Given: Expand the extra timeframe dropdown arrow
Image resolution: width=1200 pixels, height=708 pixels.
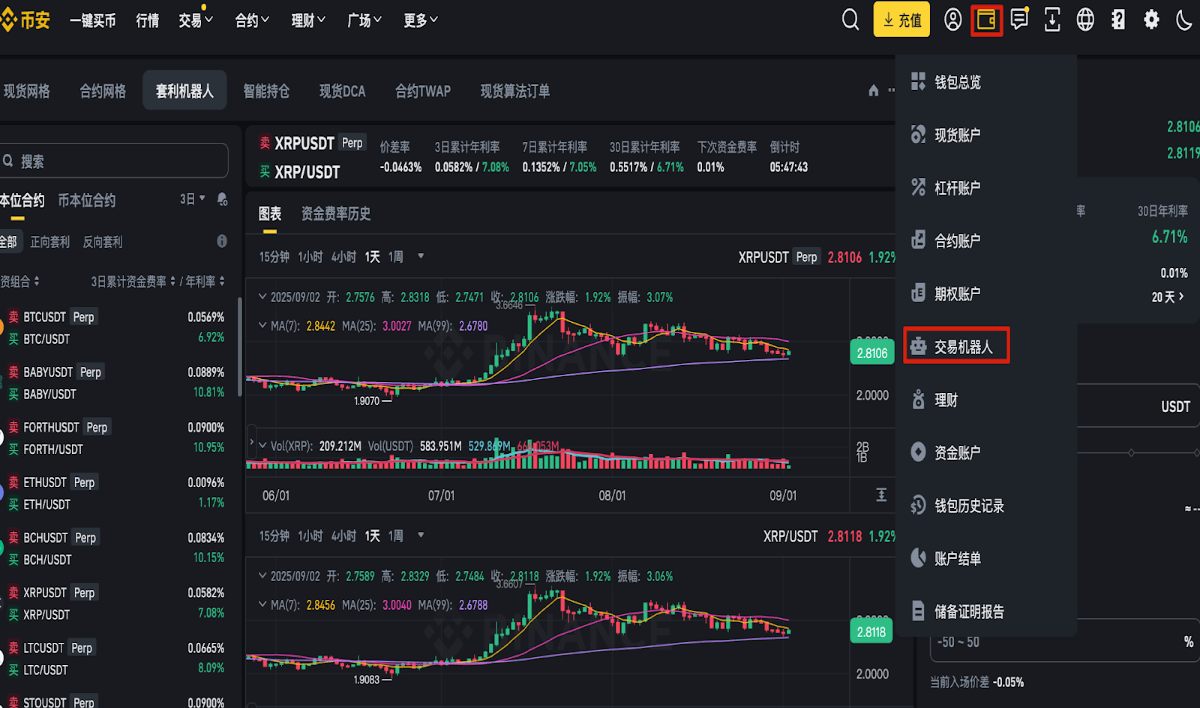Looking at the screenshot, I should pyautogui.click(x=420, y=256).
